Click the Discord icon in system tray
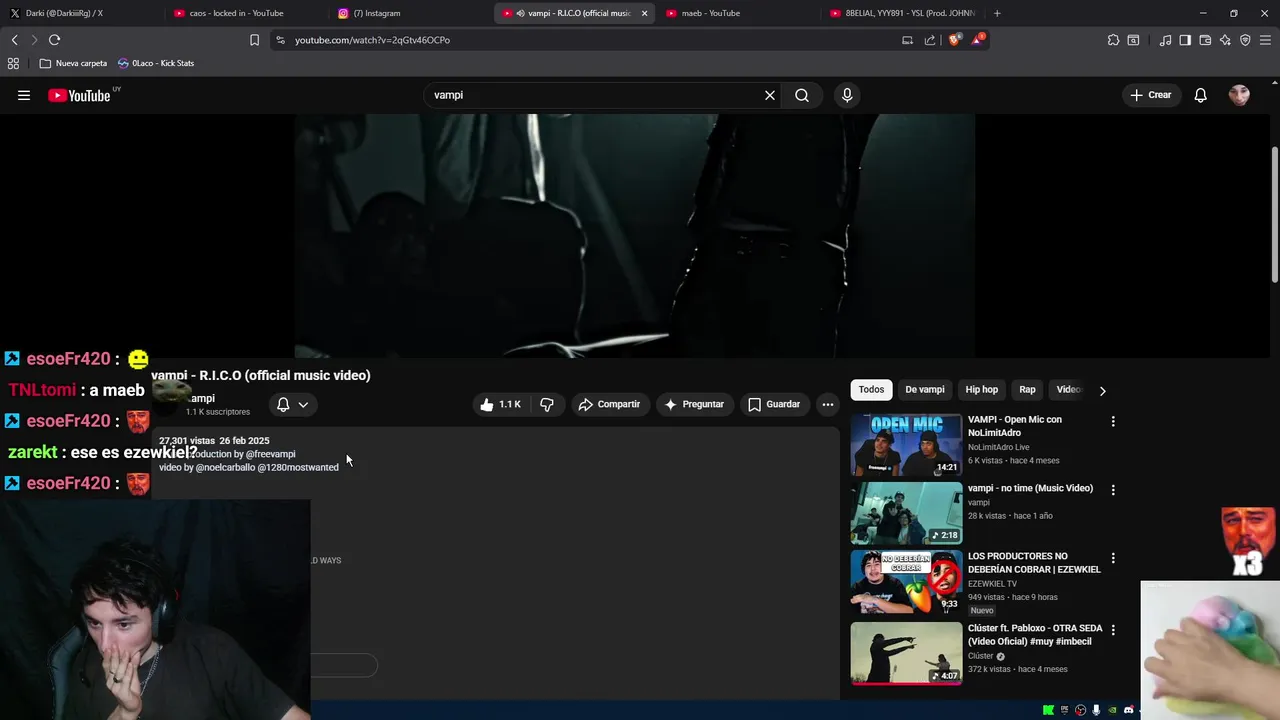 [1129, 710]
